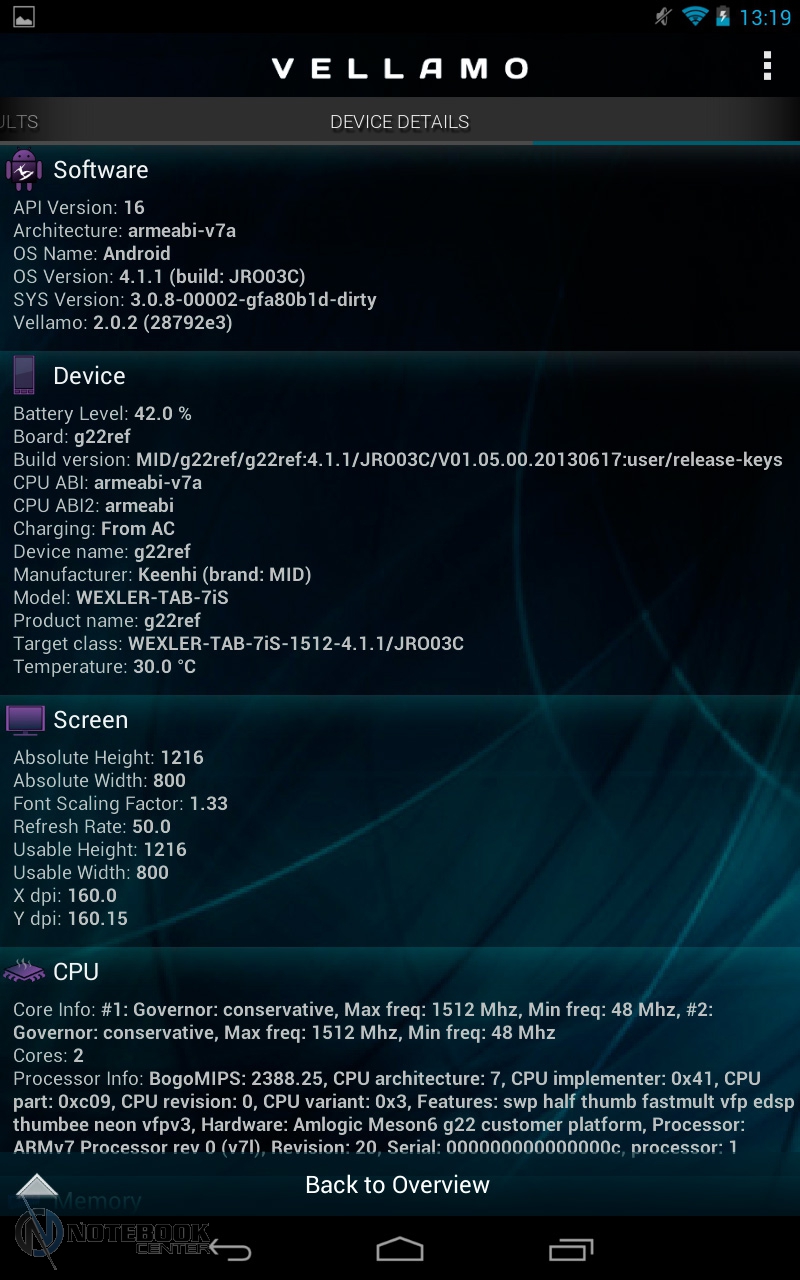Tap the Android home navigation button
The image size is (800, 1280).
pyautogui.click(x=400, y=1249)
